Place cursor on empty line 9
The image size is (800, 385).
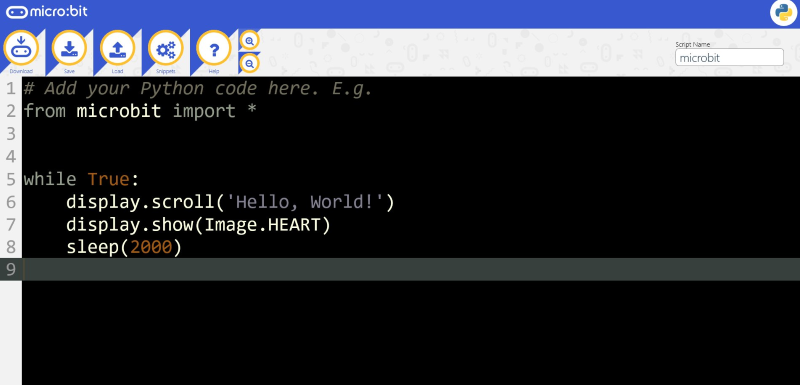click(411, 269)
